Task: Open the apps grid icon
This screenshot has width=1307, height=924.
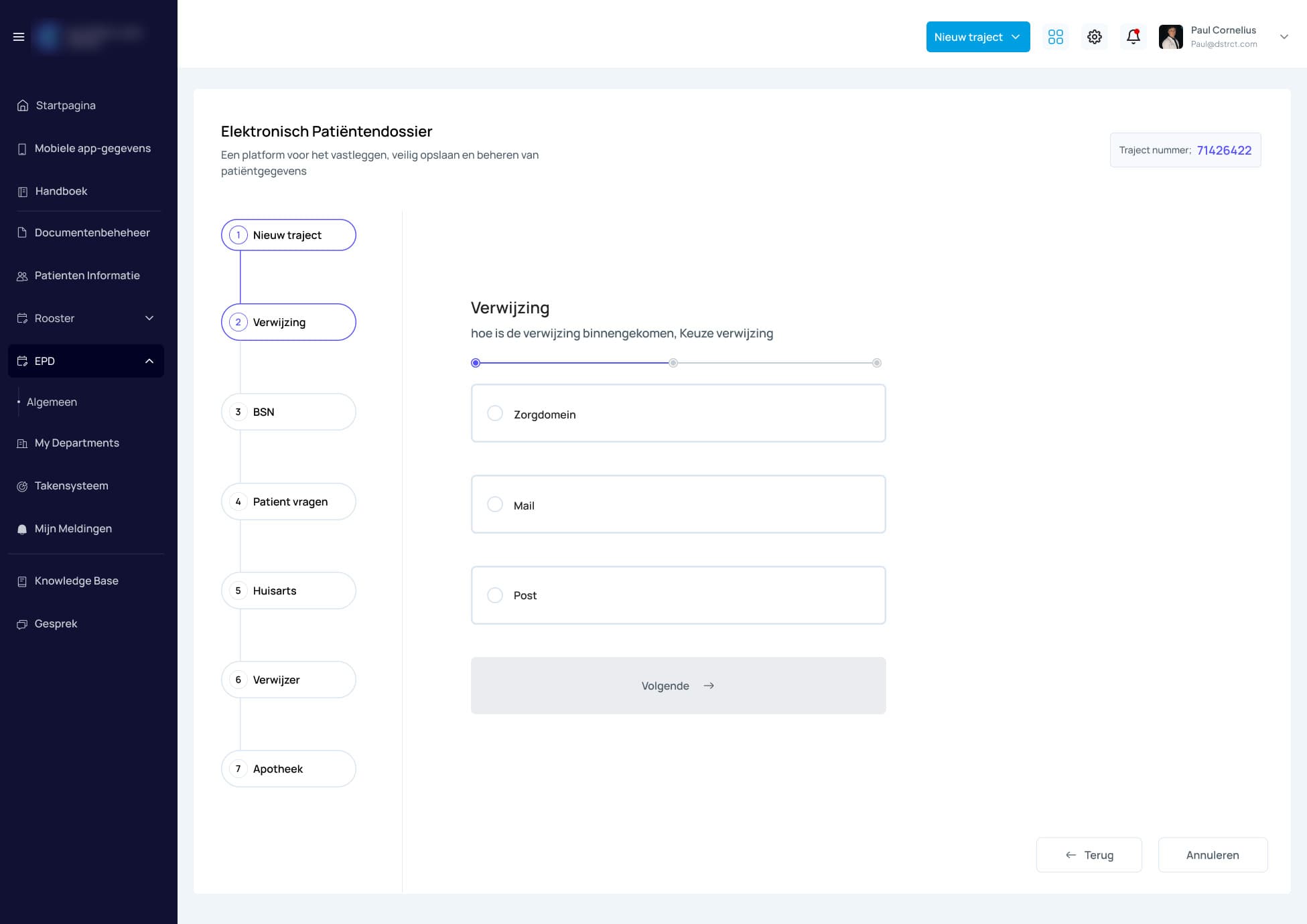Action: point(1056,37)
